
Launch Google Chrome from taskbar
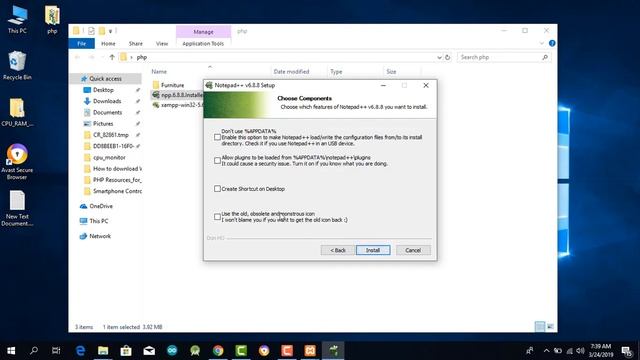pyautogui.click(x=218, y=350)
